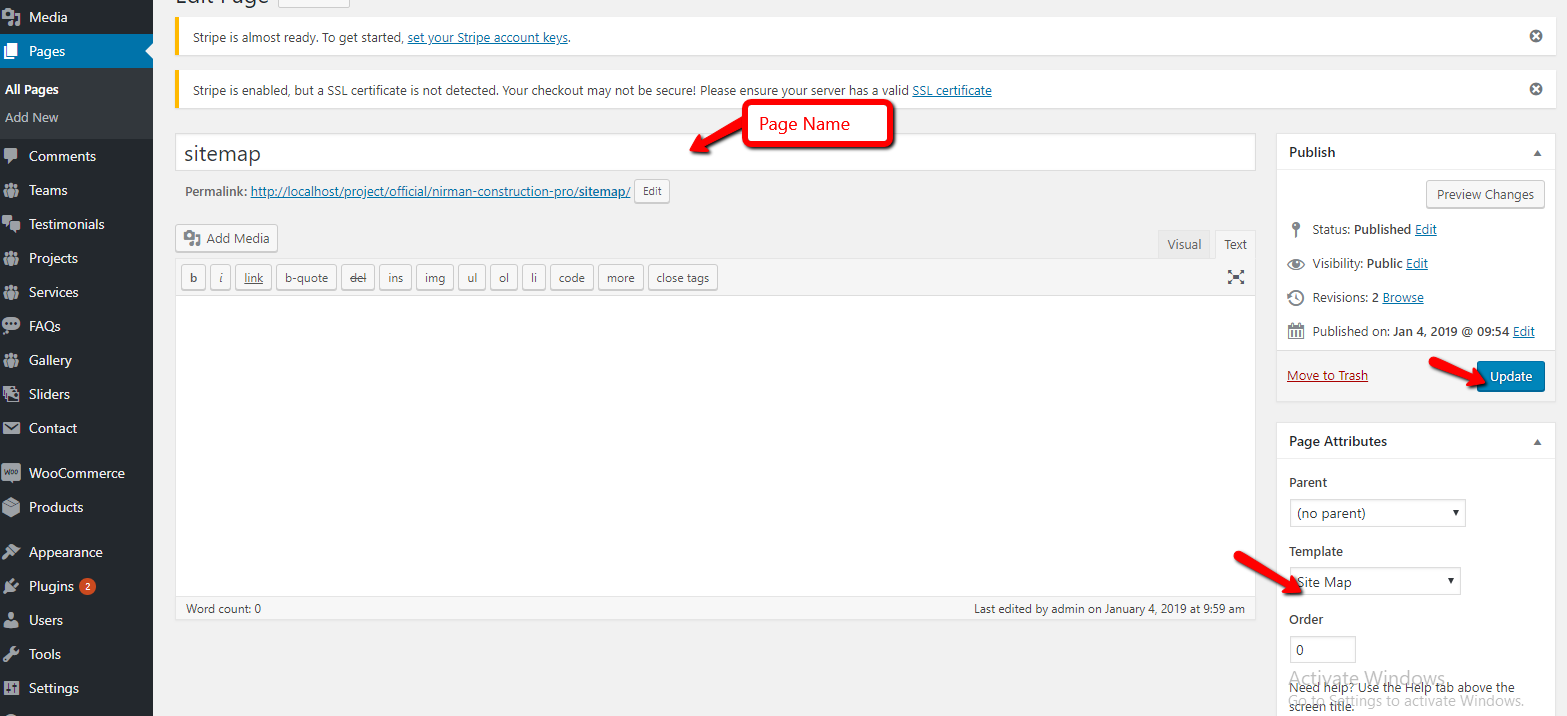Open the Parent page dropdown

tap(1377, 513)
